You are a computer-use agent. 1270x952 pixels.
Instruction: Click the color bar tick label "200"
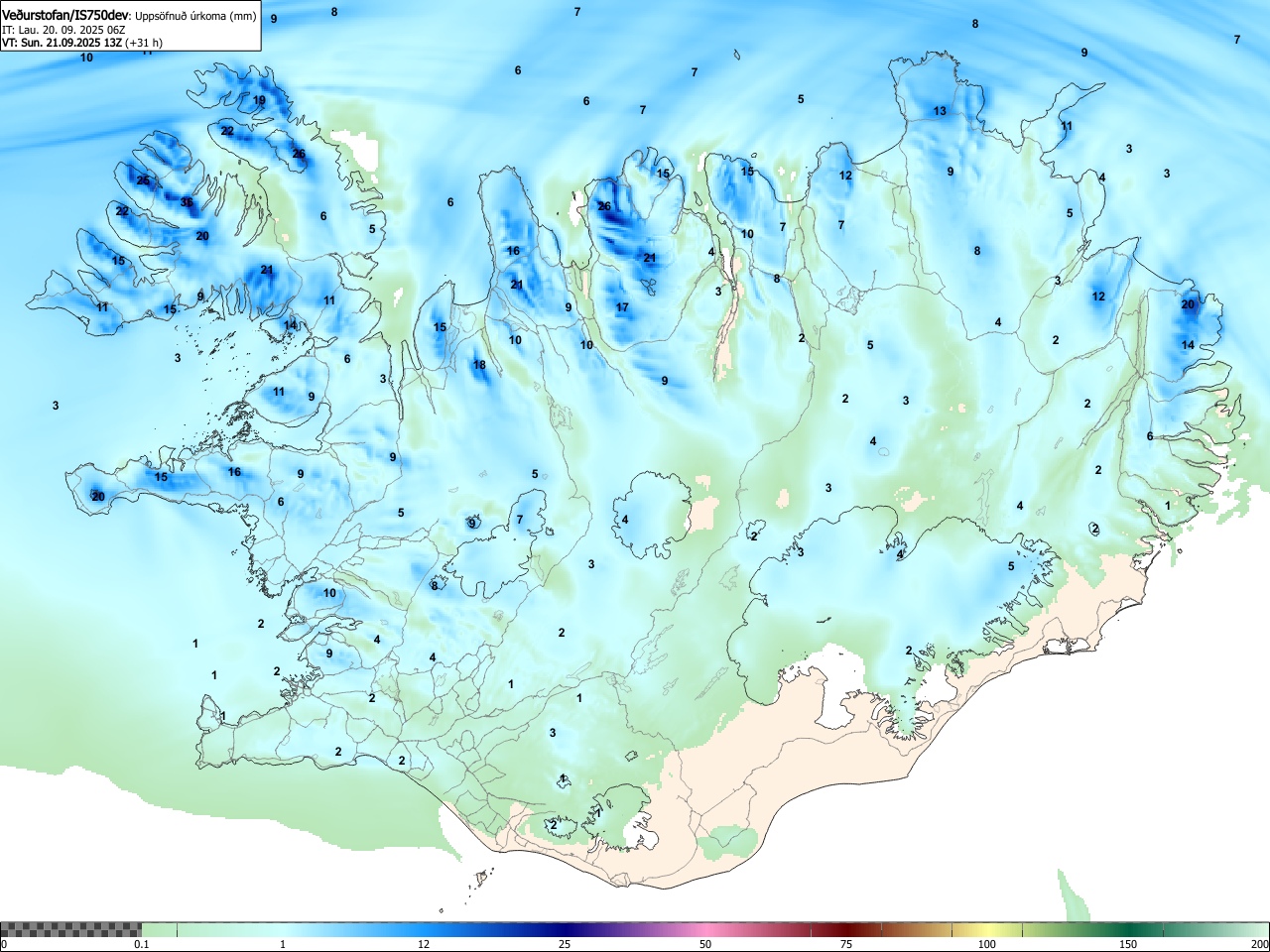click(1260, 944)
